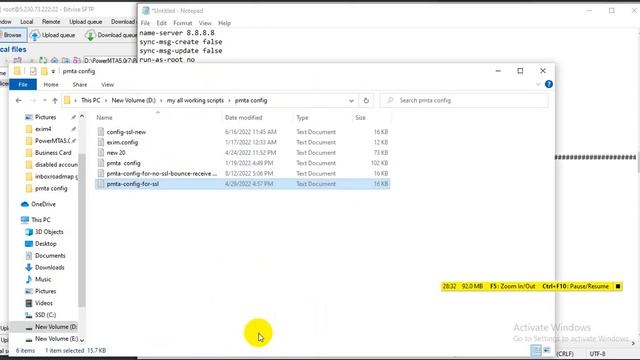
Task: Open 3D Objects folder
Action: coord(49,232)
